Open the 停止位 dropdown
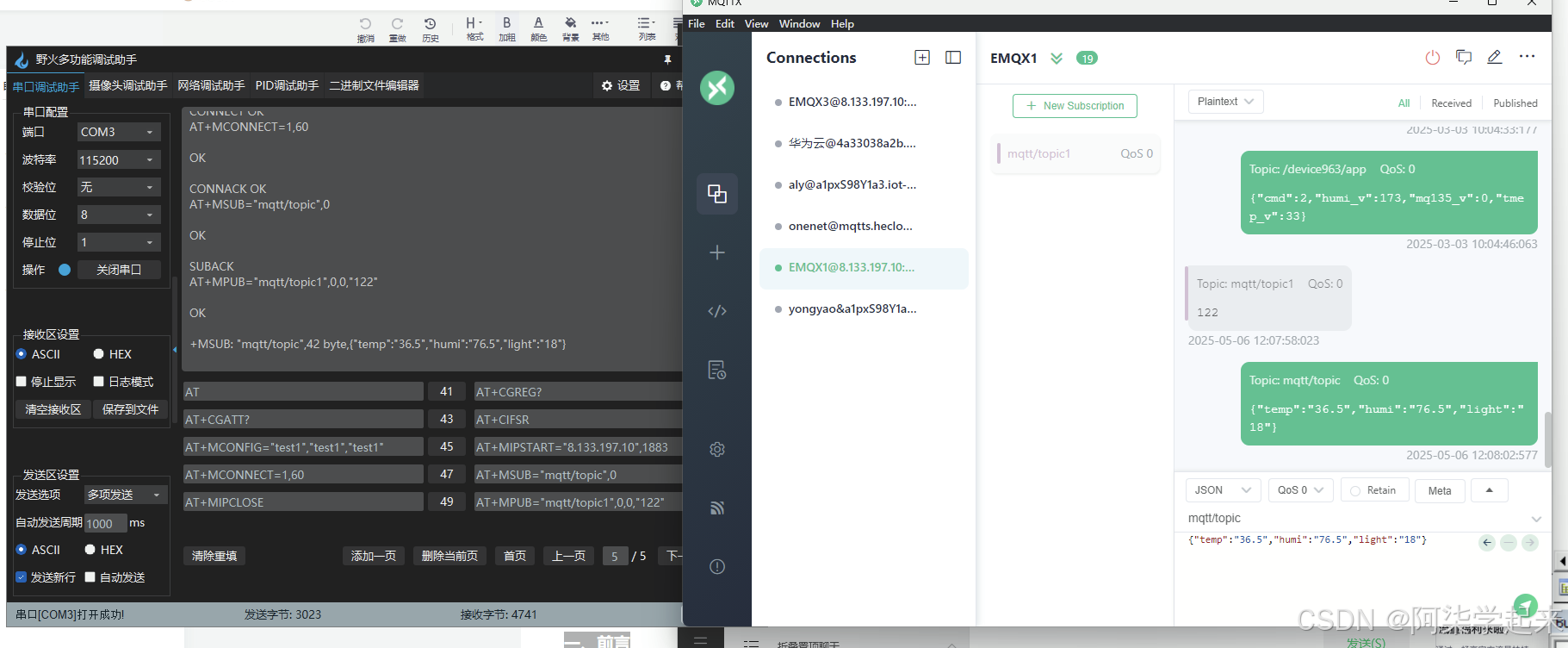 (x=119, y=242)
